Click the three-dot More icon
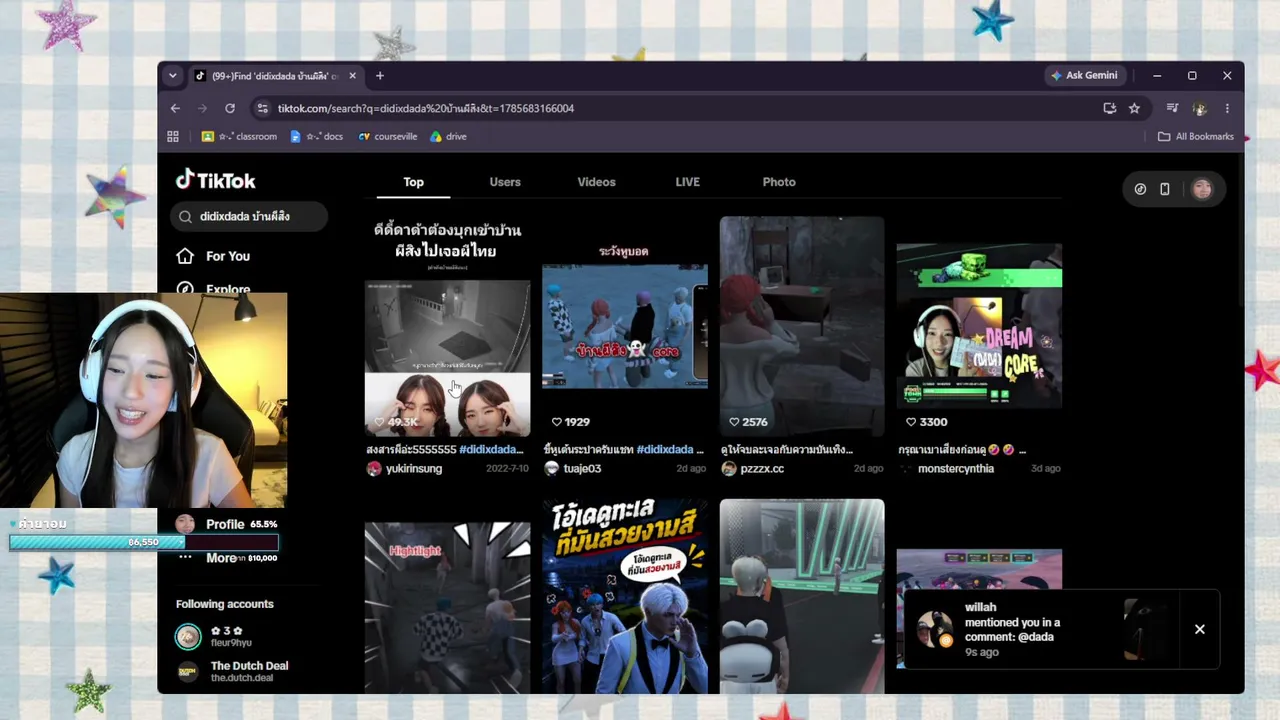 point(185,557)
